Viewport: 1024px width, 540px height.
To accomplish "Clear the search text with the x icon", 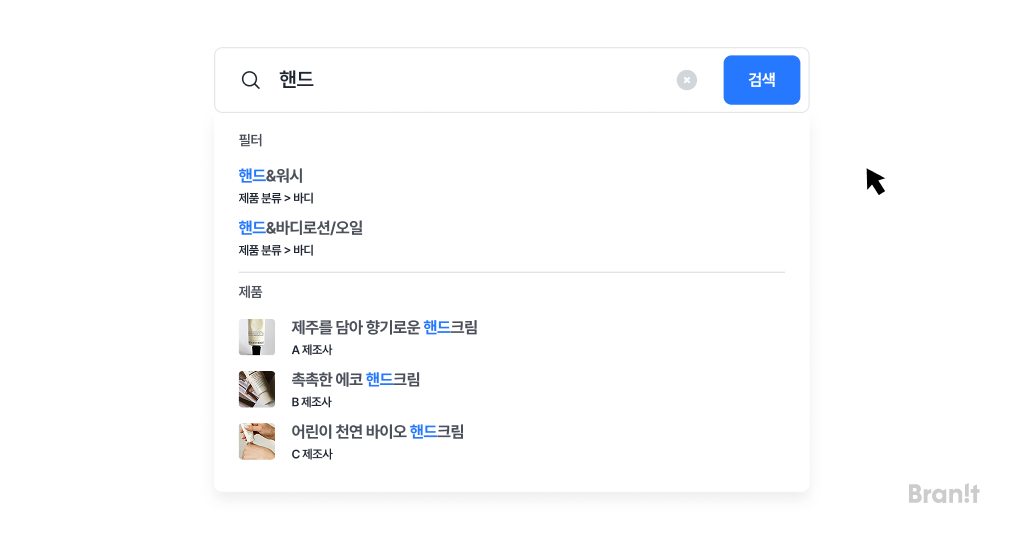I will click(686, 80).
